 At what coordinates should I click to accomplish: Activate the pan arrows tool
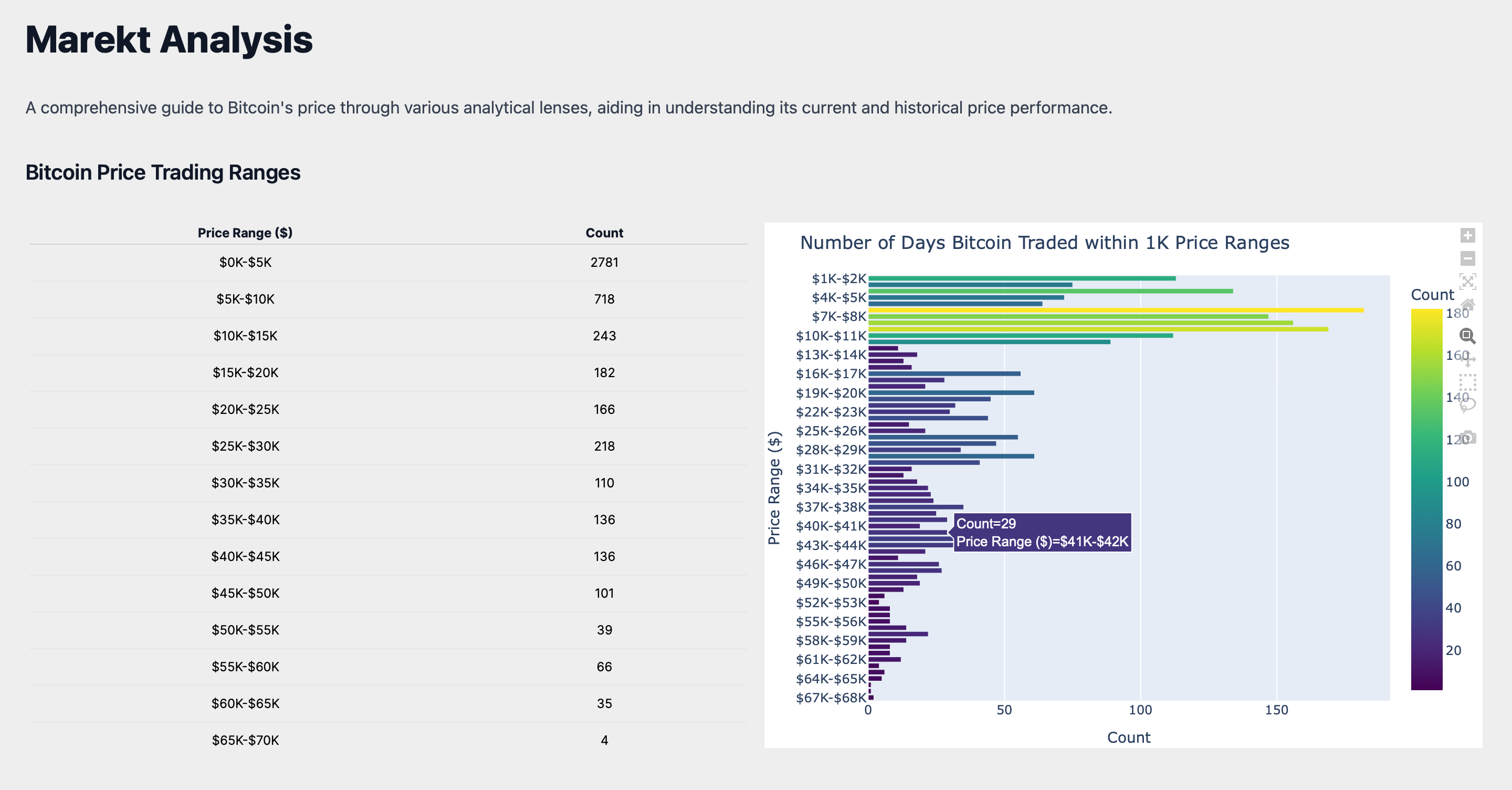[1467, 359]
